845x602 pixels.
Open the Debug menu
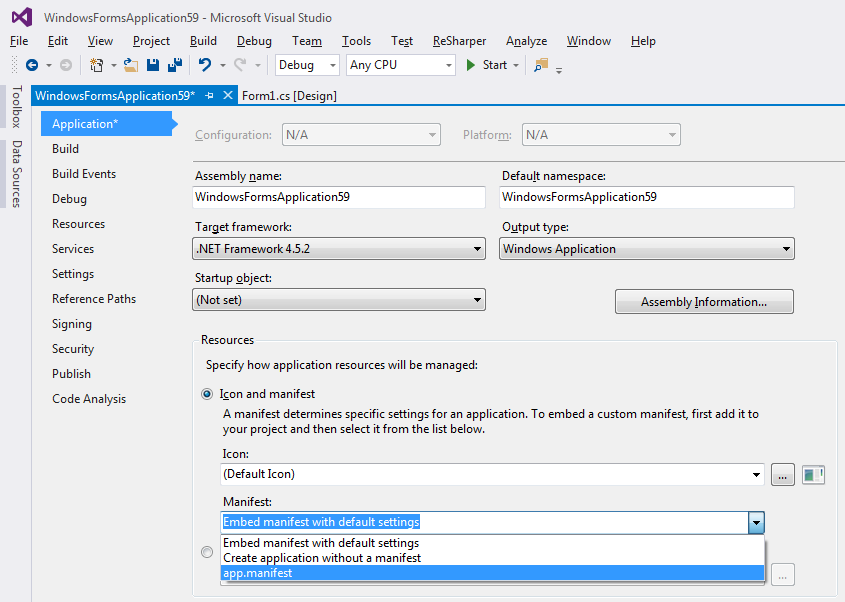pyautogui.click(x=254, y=41)
